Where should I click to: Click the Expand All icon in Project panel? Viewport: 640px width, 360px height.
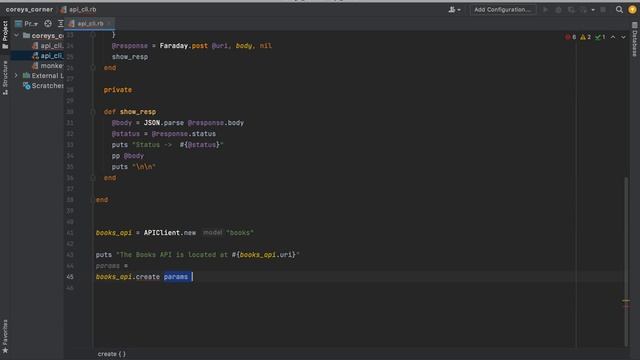(61, 24)
